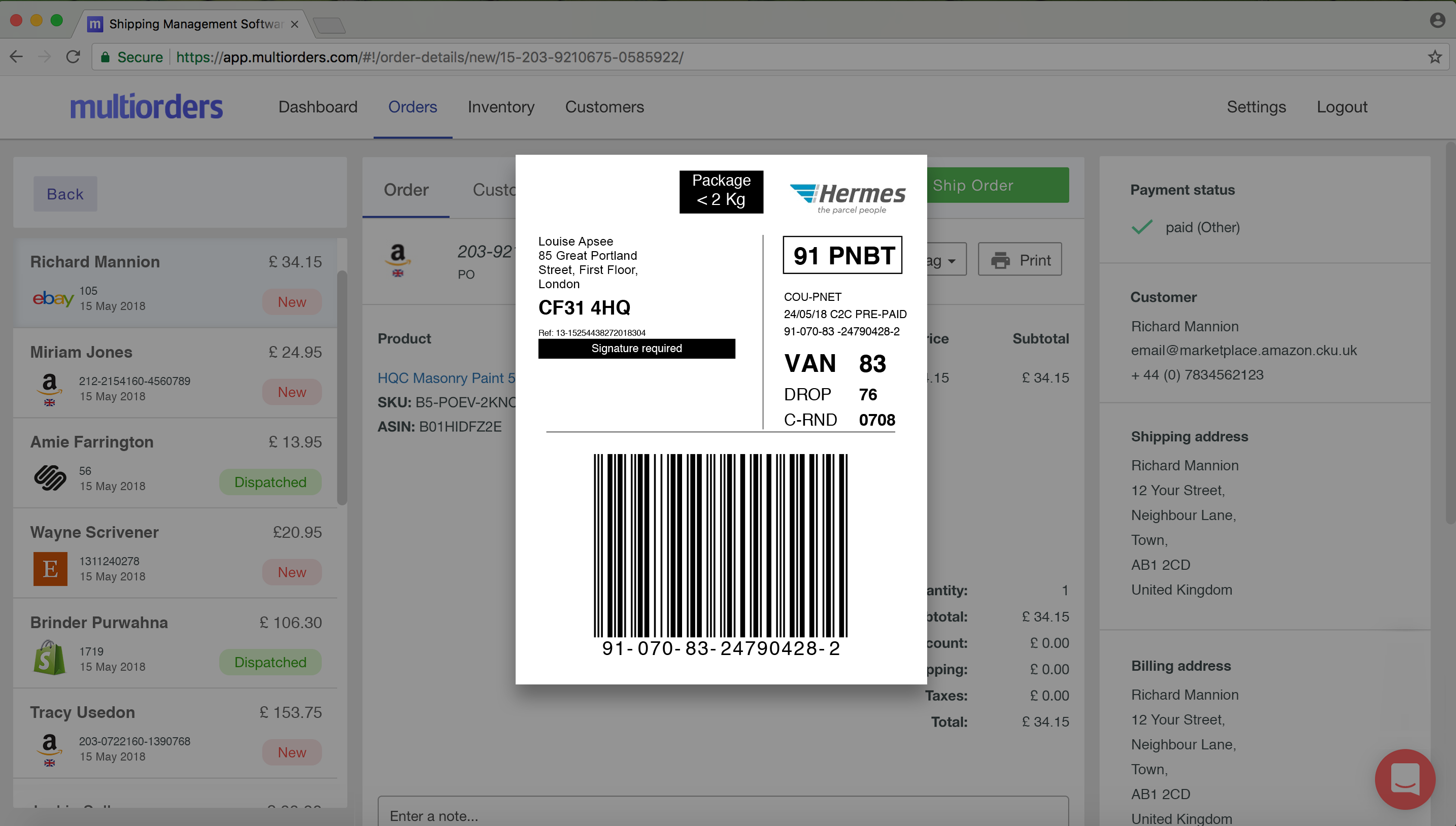Bookmark the page with the star icon
Viewport: 1456px width, 826px height.
coord(1435,57)
